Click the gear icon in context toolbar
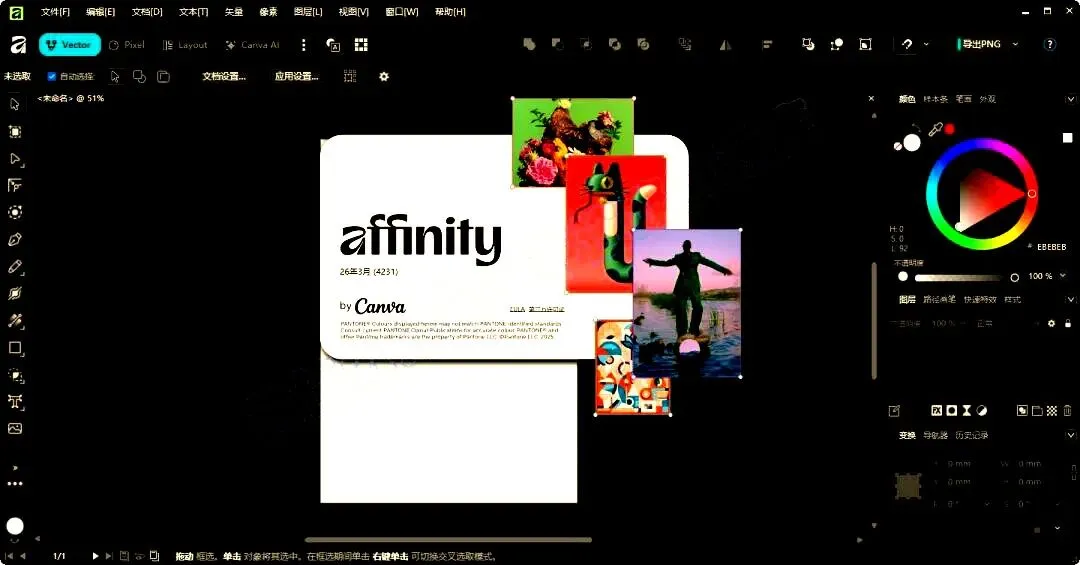 coord(384,76)
